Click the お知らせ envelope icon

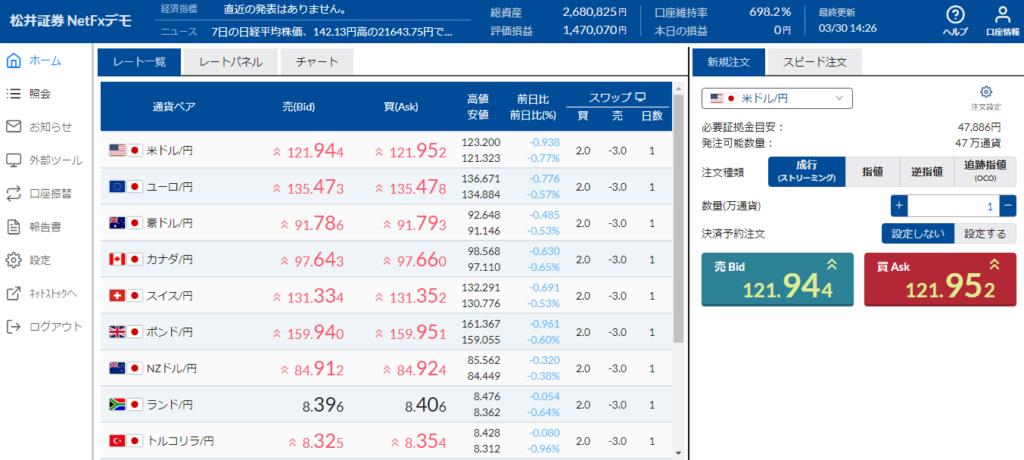click(x=13, y=127)
